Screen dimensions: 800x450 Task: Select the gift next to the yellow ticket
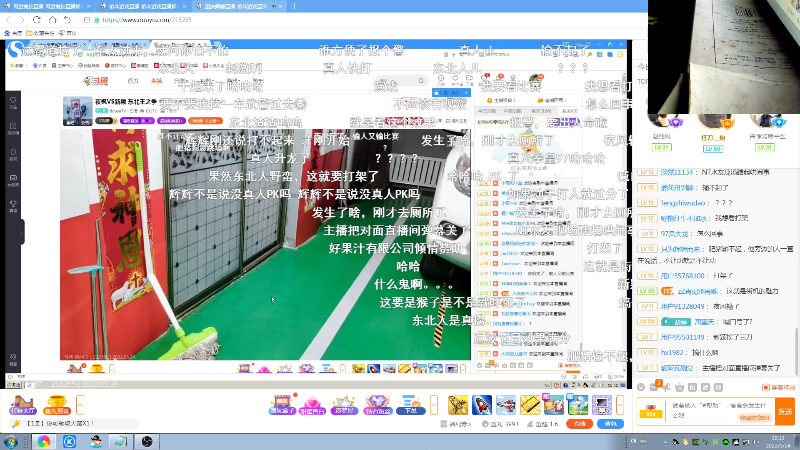point(554,405)
